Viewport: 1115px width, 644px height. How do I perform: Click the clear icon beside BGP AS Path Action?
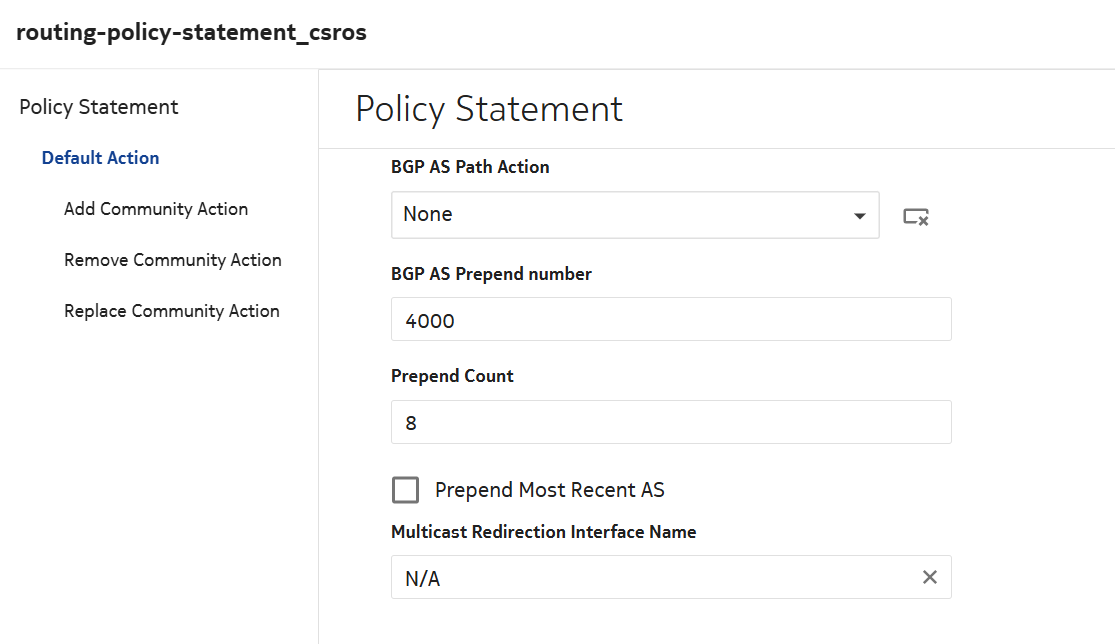point(916,216)
